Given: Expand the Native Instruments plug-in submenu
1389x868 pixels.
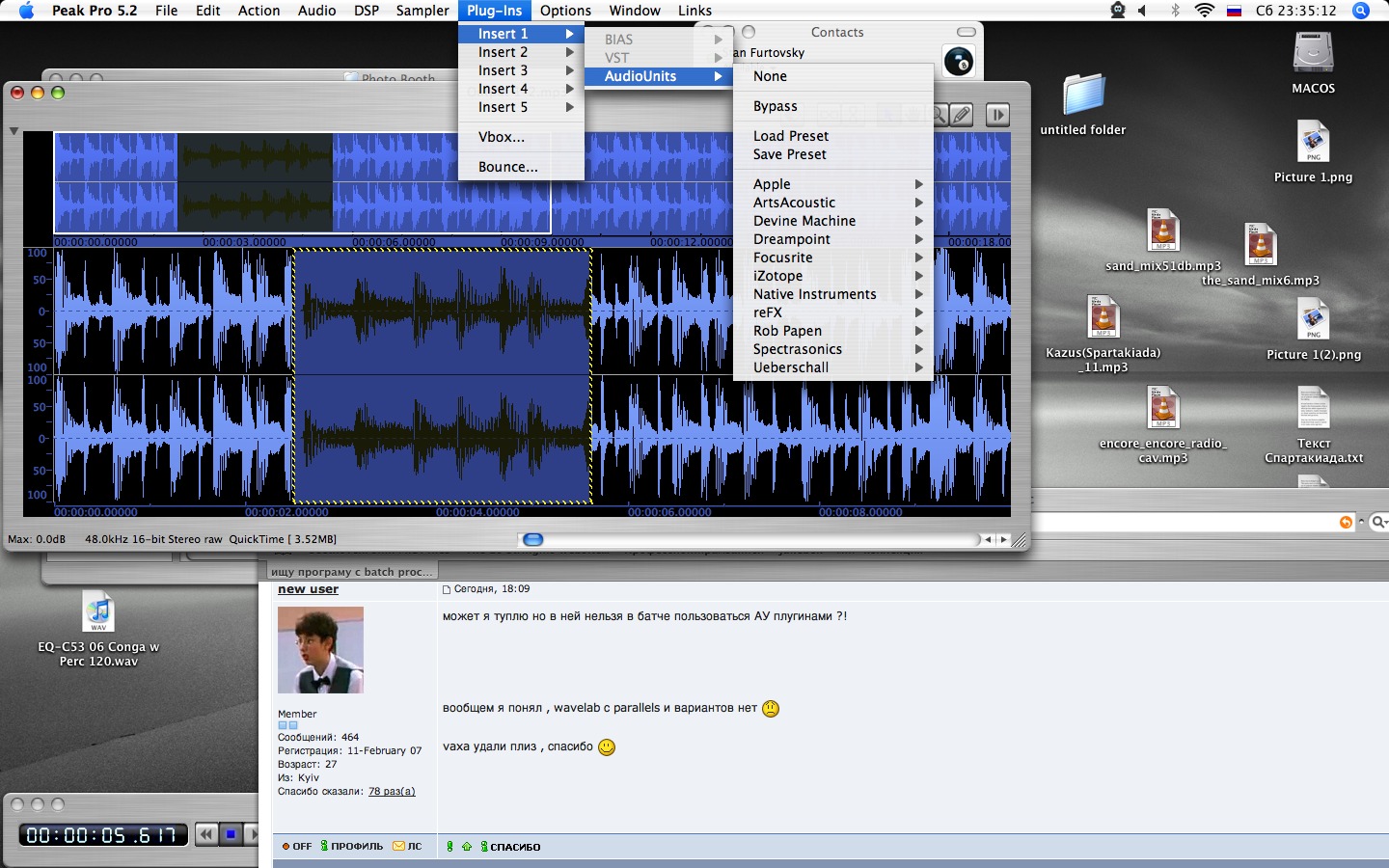Looking at the screenshot, I should pos(815,294).
